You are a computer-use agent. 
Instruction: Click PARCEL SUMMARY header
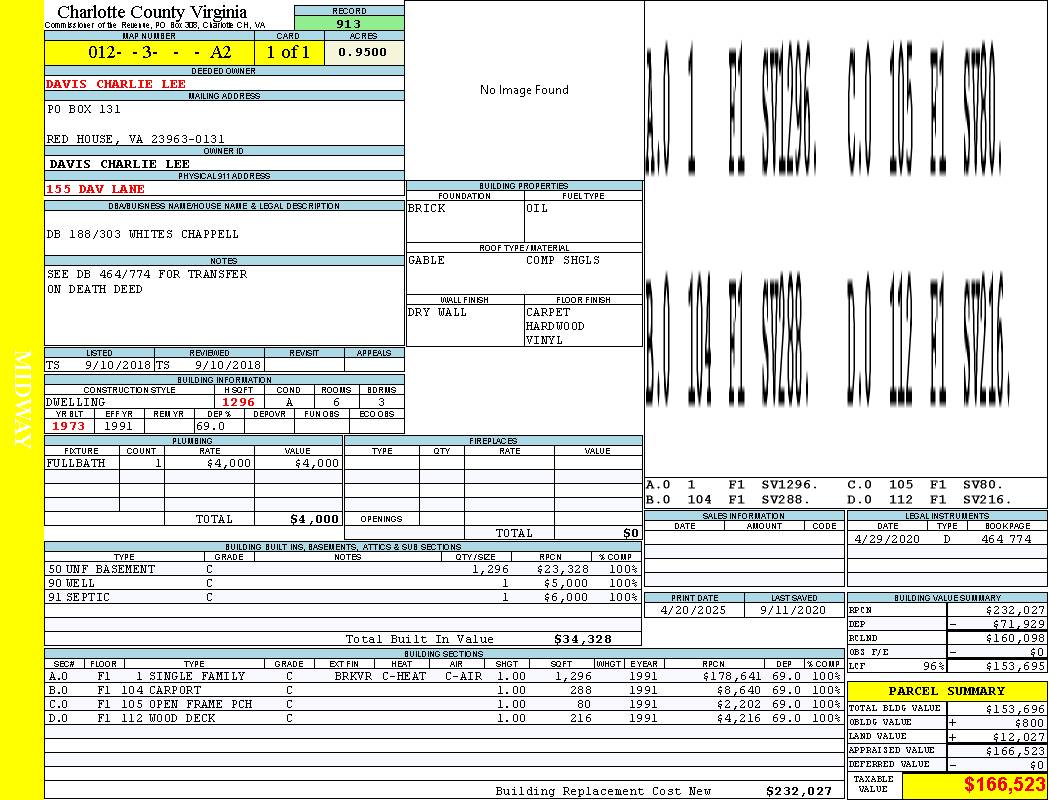click(947, 691)
